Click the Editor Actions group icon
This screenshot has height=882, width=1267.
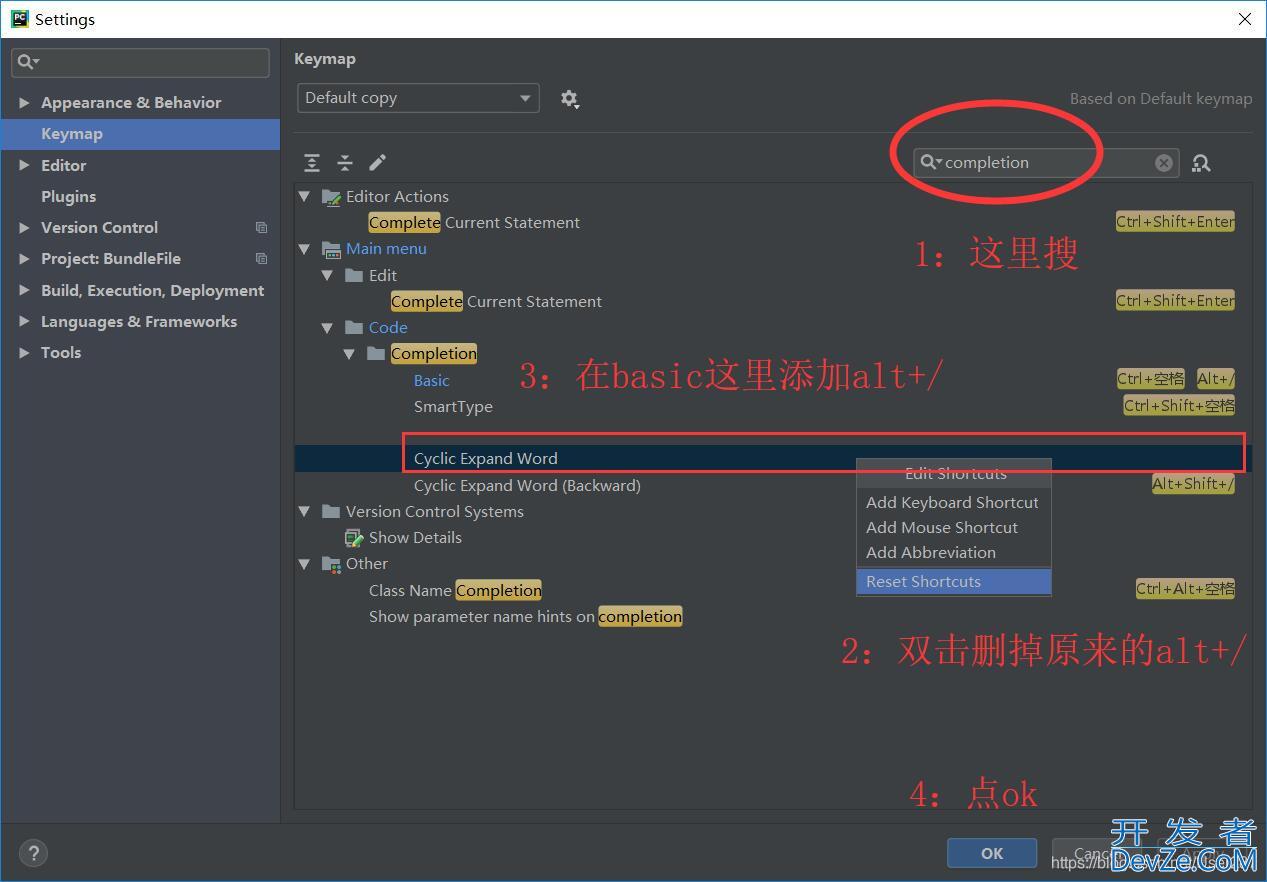pyautogui.click(x=331, y=197)
